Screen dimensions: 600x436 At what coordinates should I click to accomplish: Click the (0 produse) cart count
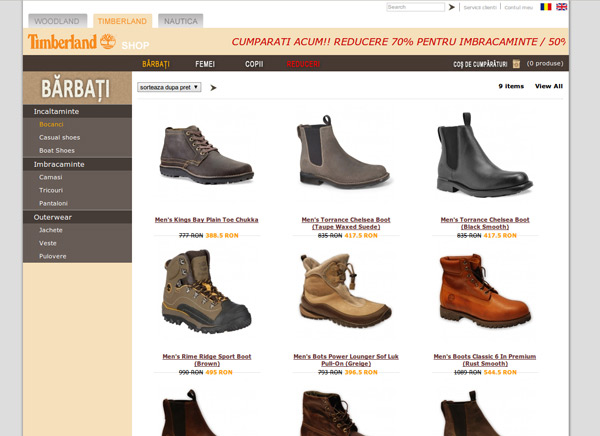click(x=545, y=64)
